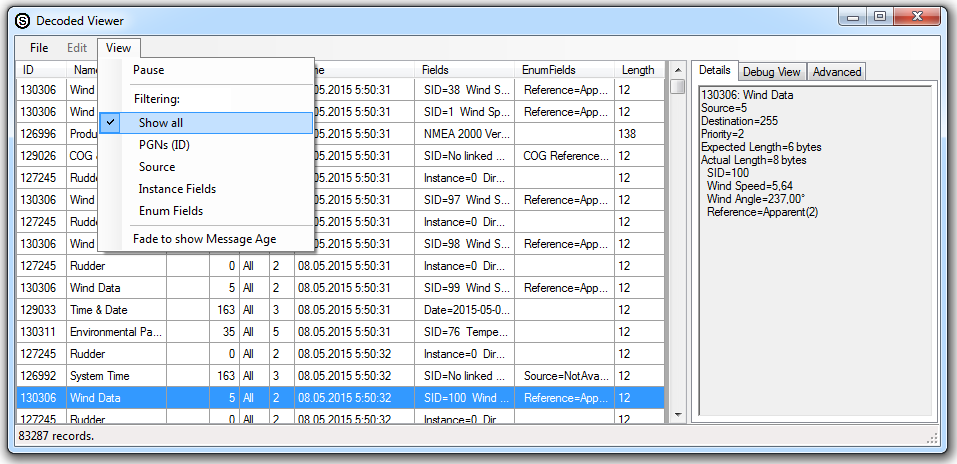
Task: Select the Details tab
Action: [714, 70]
